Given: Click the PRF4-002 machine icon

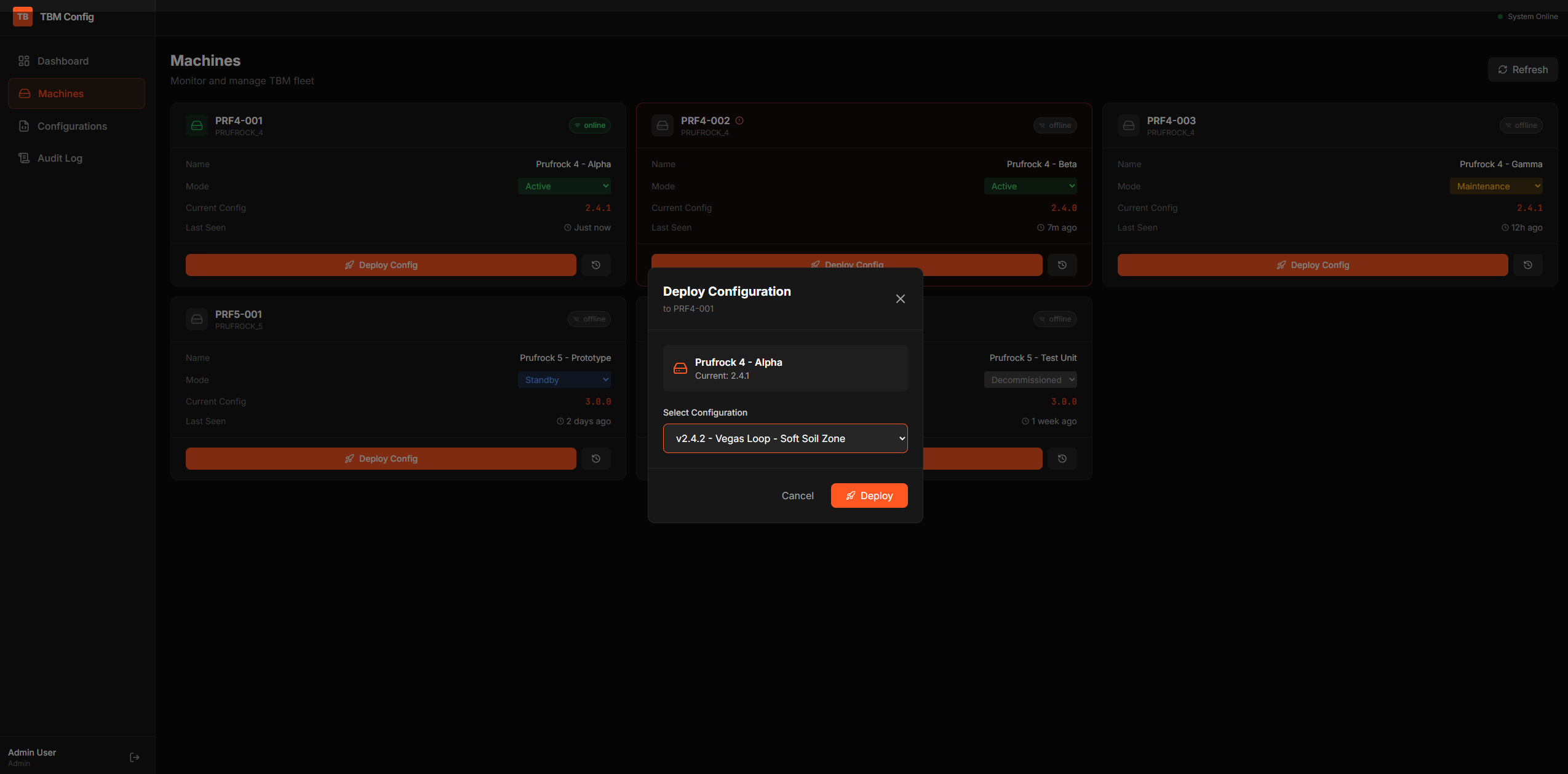Looking at the screenshot, I should [663, 125].
